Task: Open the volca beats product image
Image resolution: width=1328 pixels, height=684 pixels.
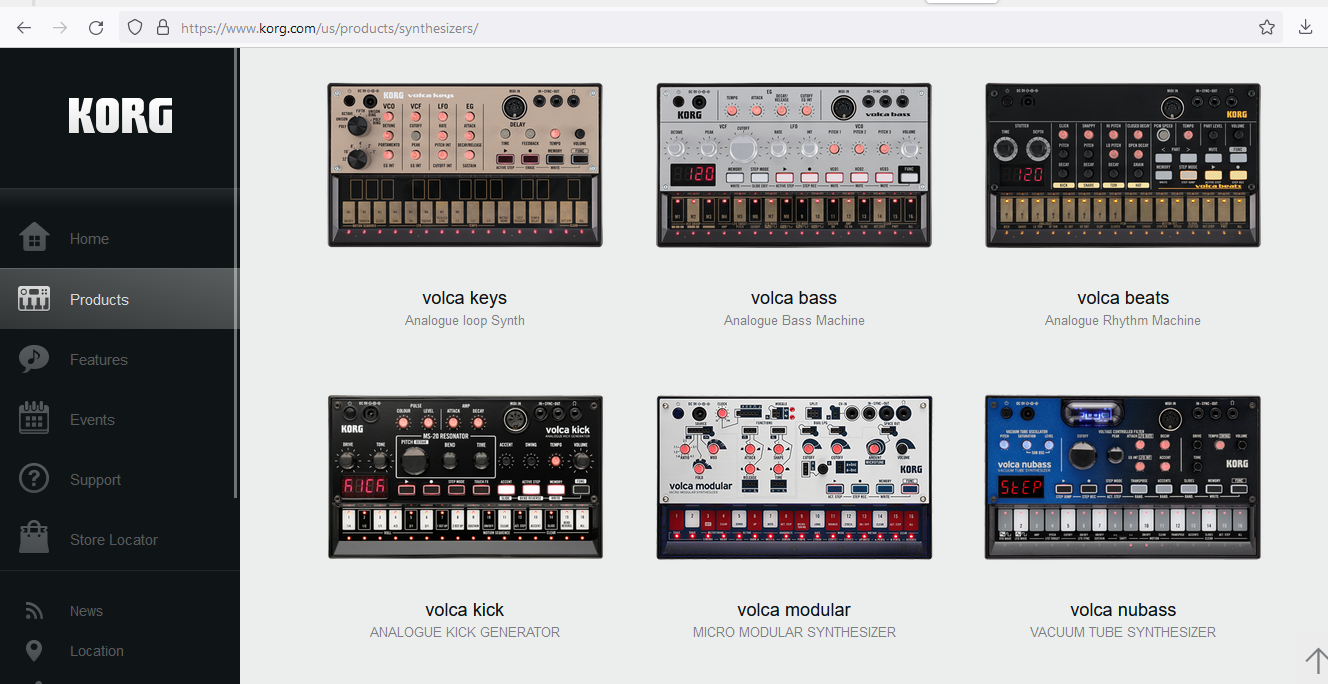Action: (x=1123, y=165)
